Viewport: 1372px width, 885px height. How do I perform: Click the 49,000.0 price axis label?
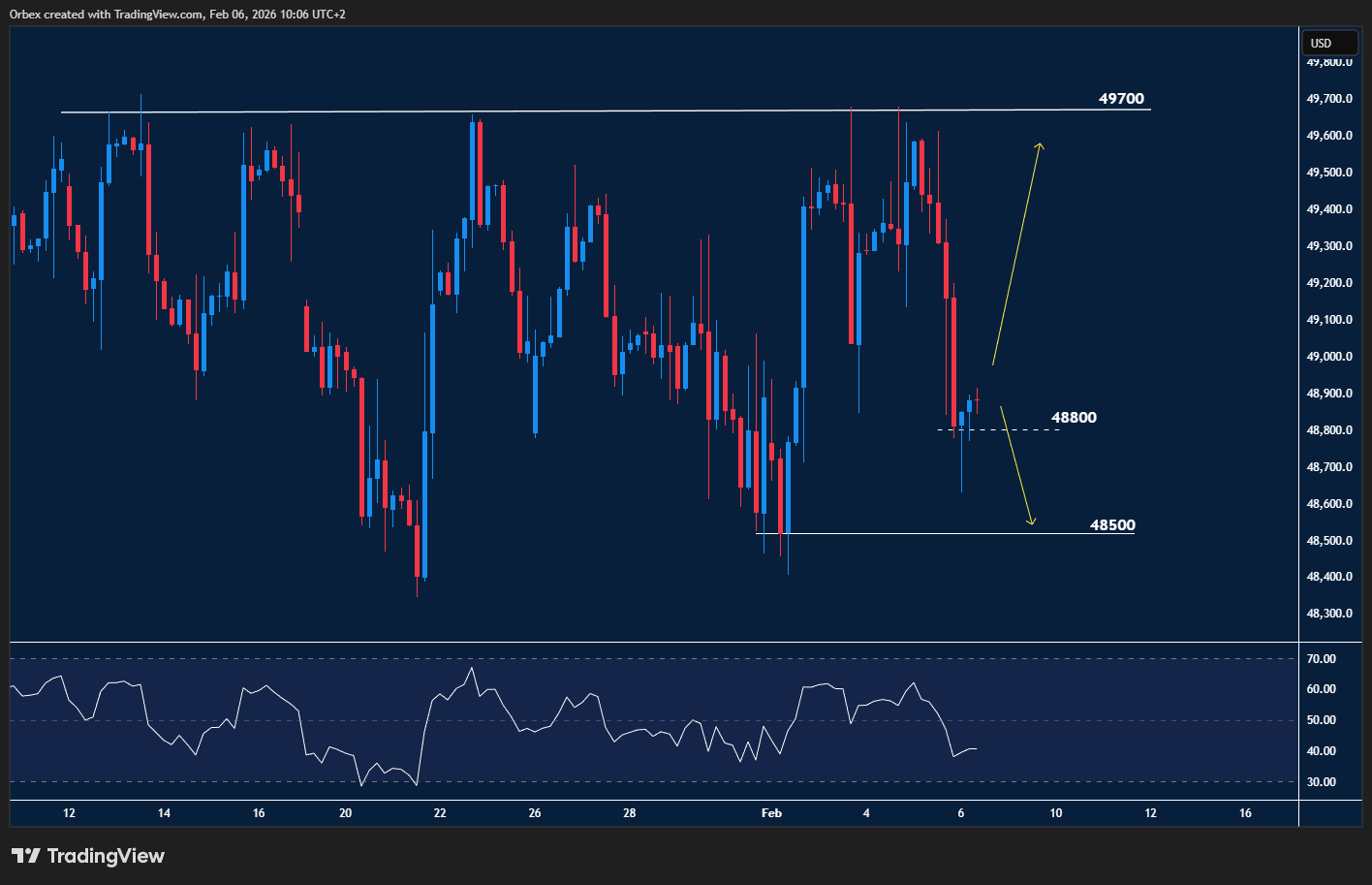tap(1329, 357)
